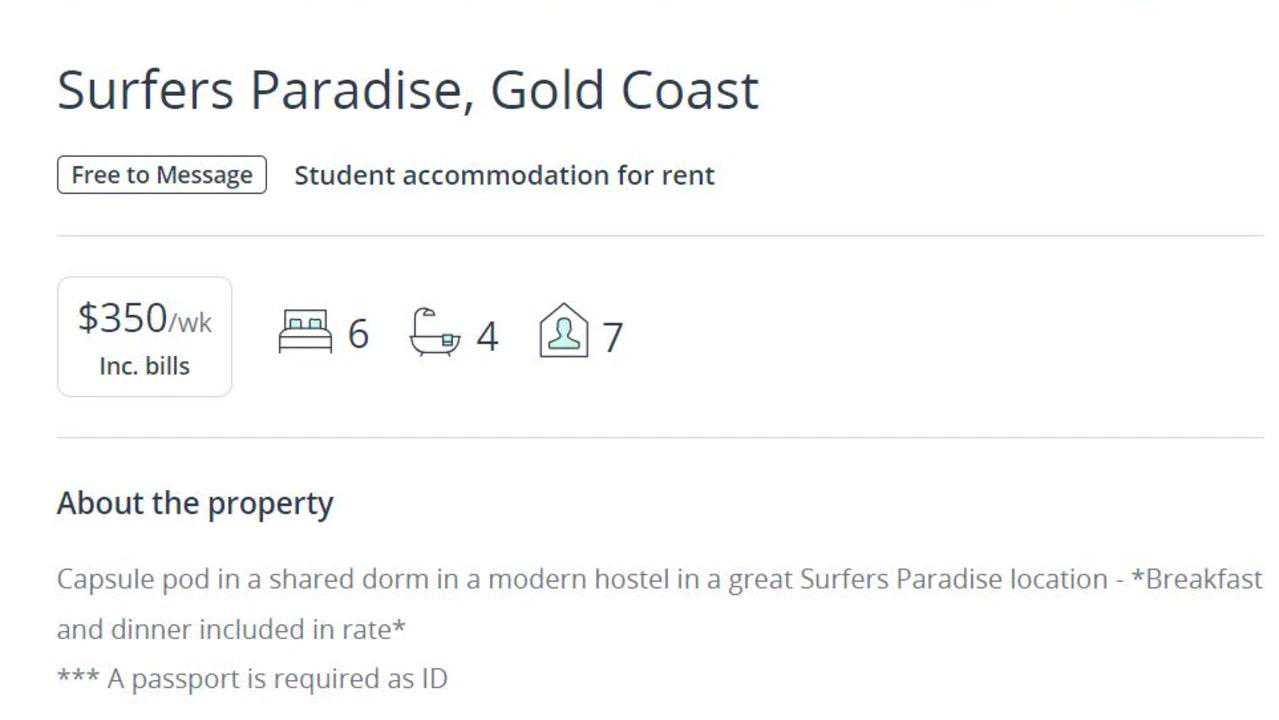
Task: Click the $350 weekly price amount
Action: (122, 318)
